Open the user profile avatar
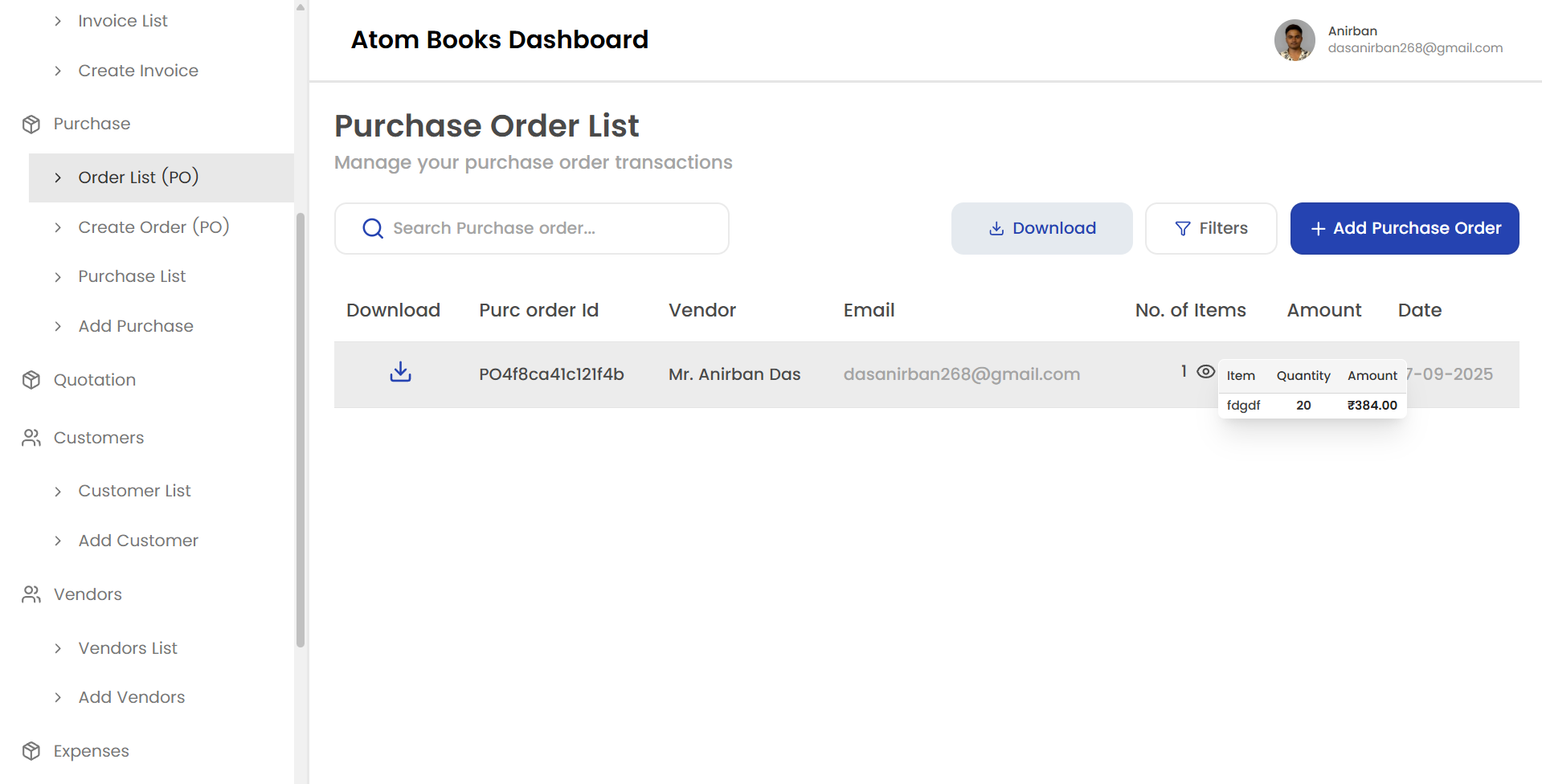1542x784 pixels. [x=1294, y=40]
